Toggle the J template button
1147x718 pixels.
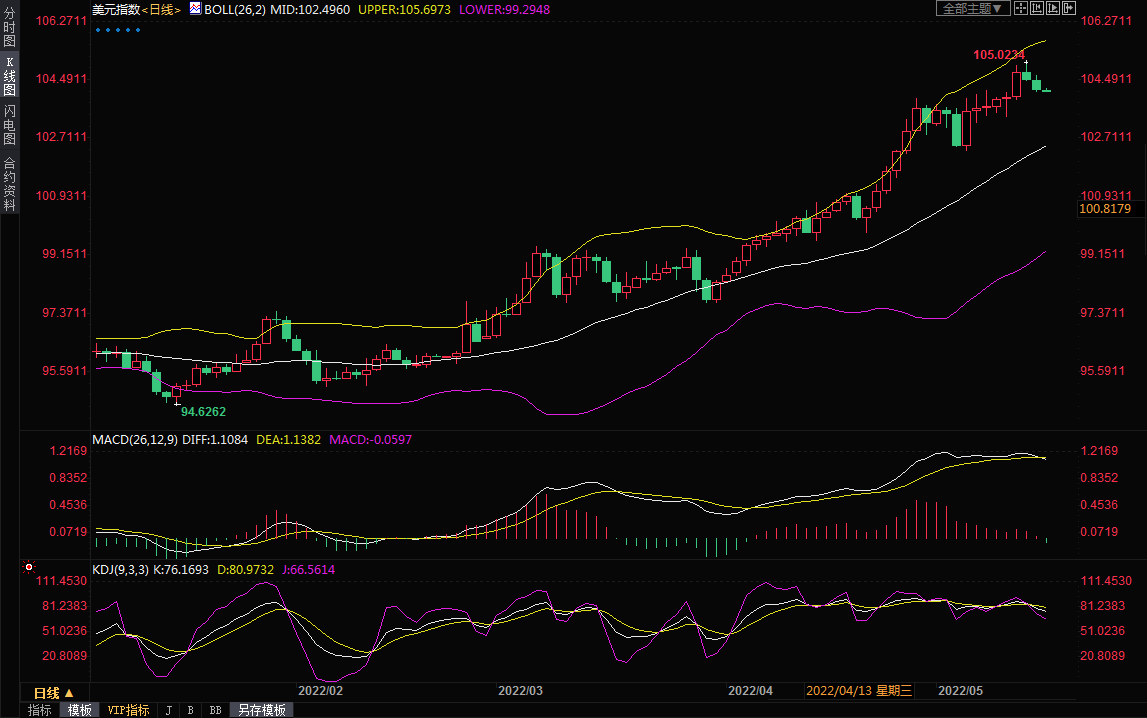168,710
